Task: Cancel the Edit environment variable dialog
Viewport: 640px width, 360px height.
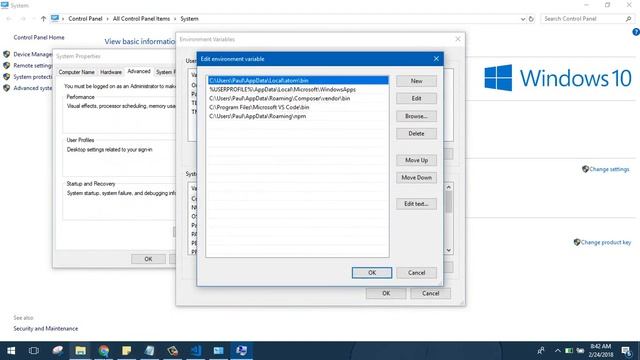Action: (x=416, y=273)
